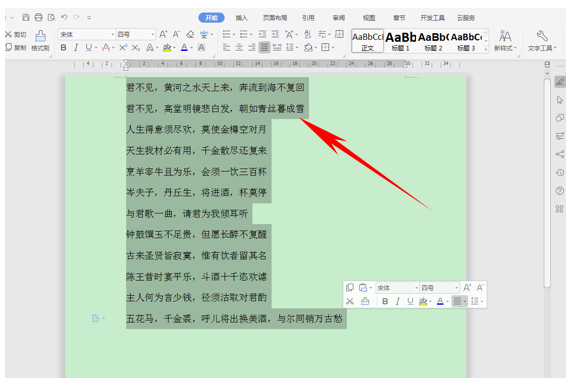Click distributed alignment icon
The width and height of the screenshot is (566, 378).
pos(277,47)
